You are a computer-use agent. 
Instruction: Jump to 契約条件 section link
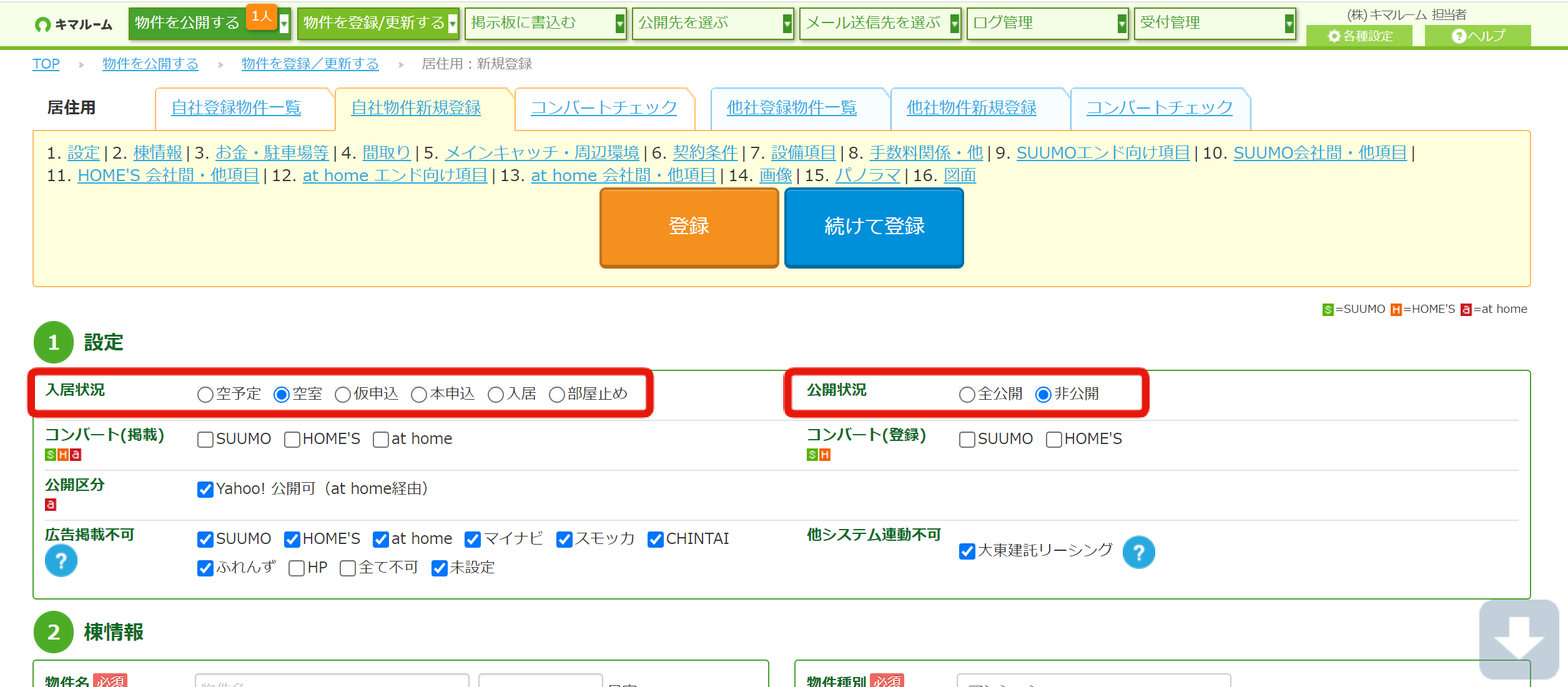(704, 153)
